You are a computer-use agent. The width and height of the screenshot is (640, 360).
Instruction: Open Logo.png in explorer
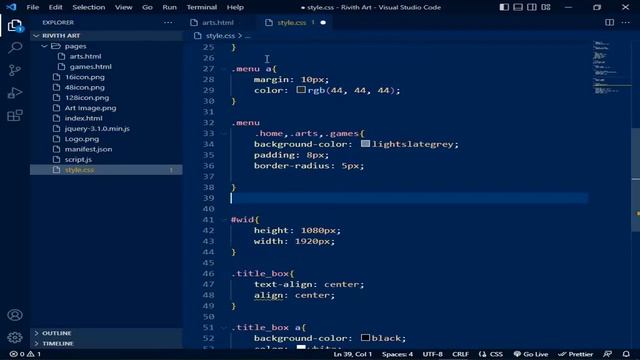point(82,139)
